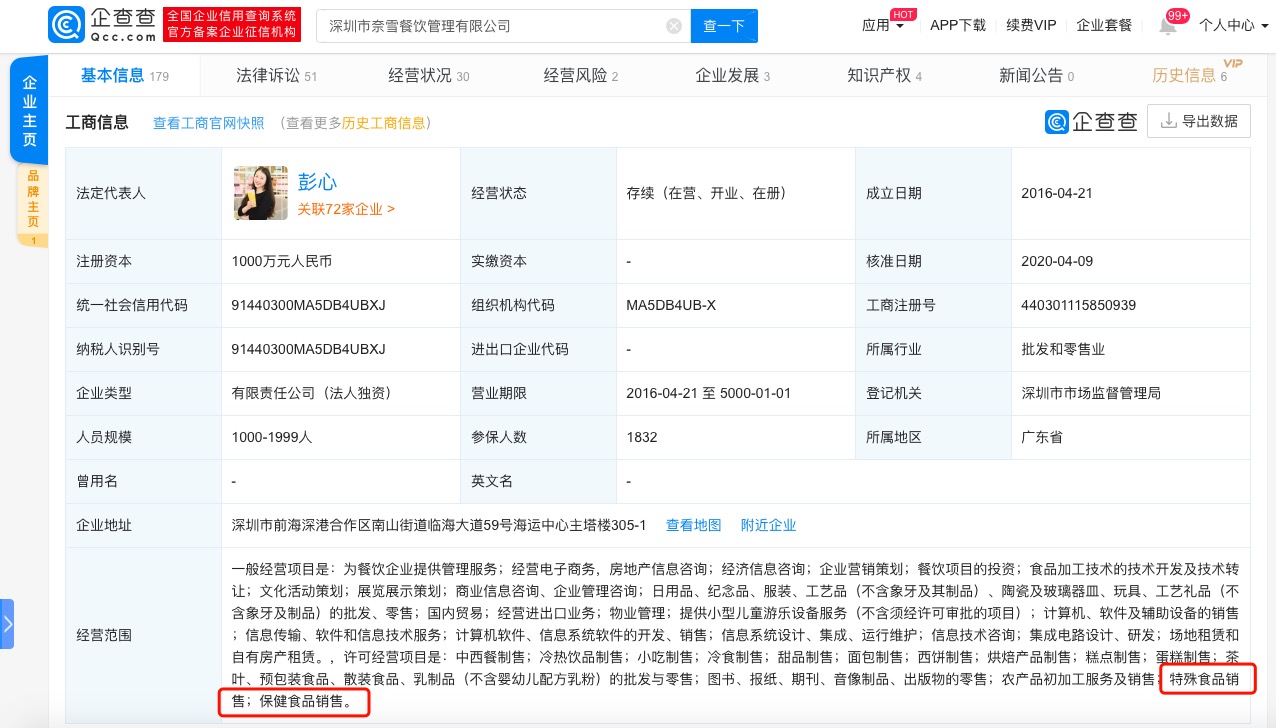Switch to the 知识产权 tab

[x=885, y=75]
